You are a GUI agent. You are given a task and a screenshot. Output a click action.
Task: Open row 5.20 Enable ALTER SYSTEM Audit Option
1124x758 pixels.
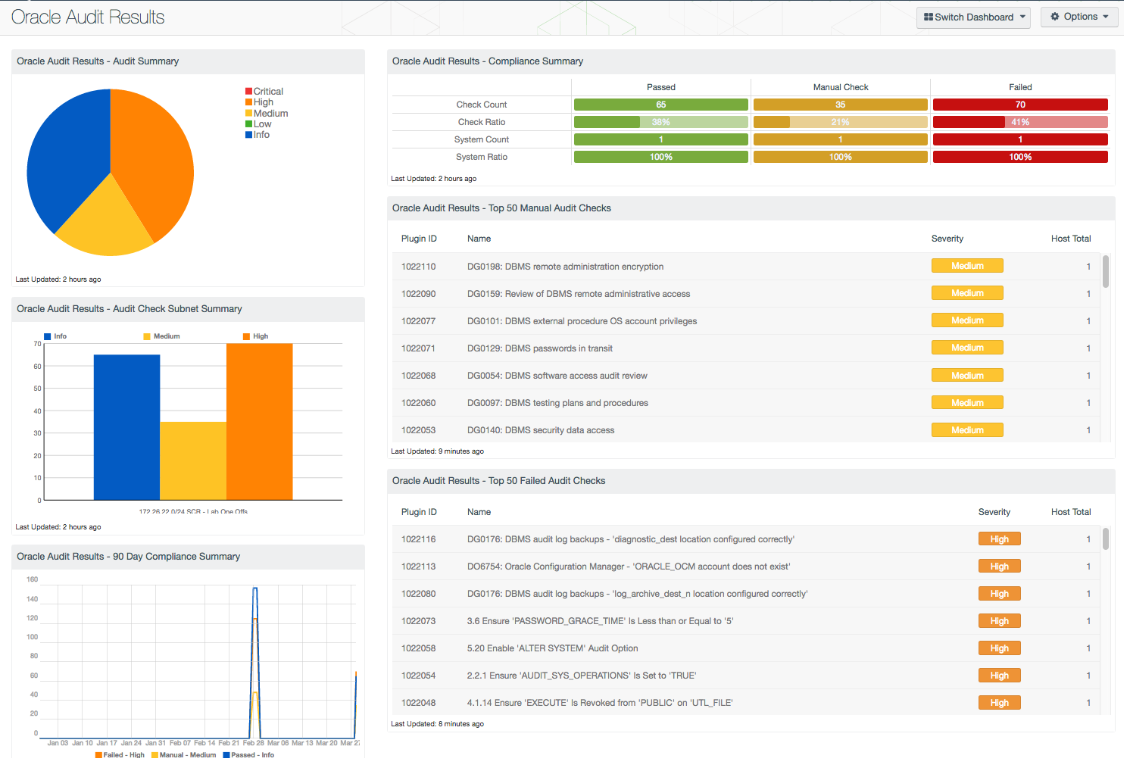point(747,648)
